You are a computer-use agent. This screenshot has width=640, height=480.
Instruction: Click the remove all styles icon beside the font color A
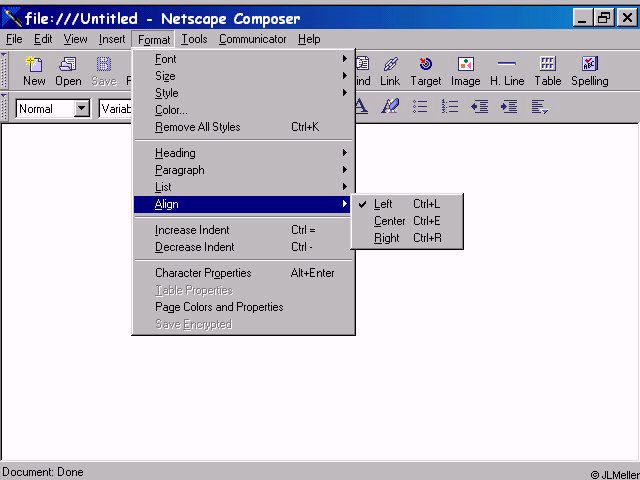(390, 107)
